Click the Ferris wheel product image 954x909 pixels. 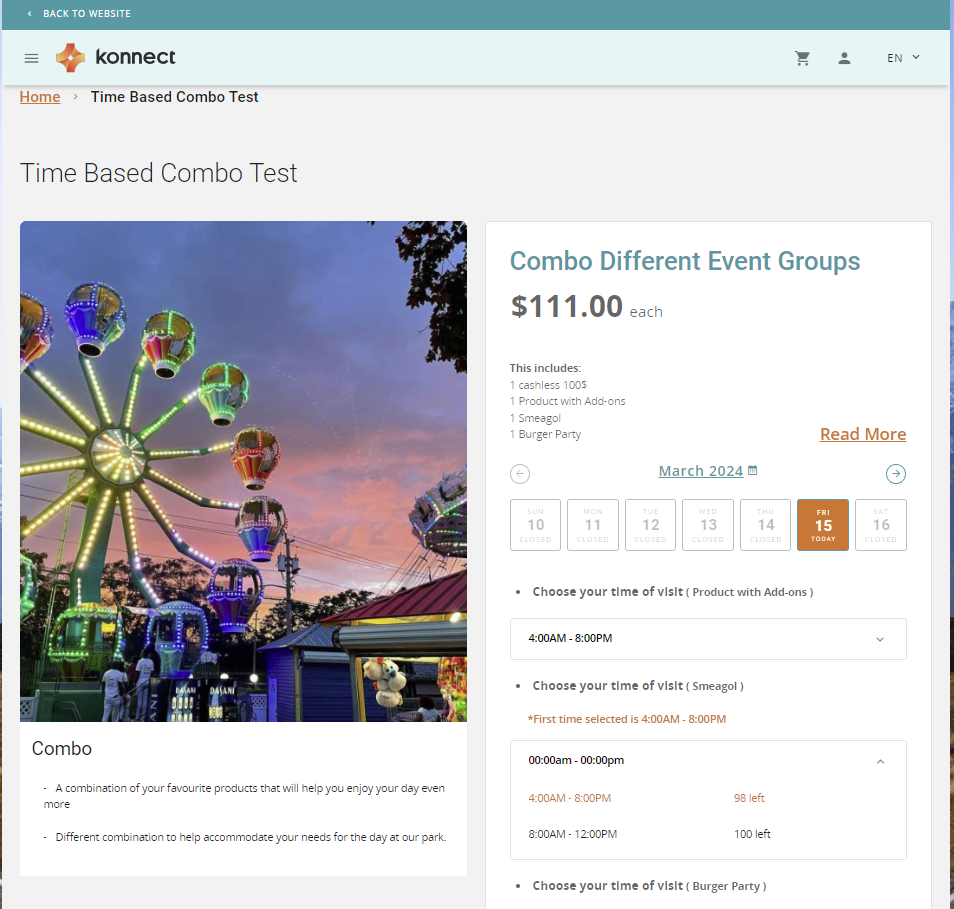(243, 470)
